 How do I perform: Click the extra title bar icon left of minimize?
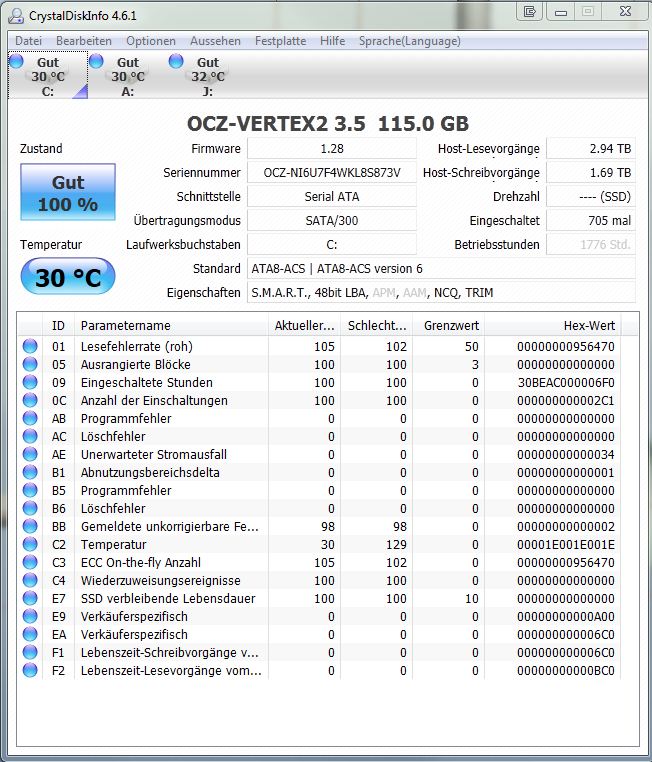pyautogui.click(x=530, y=11)
